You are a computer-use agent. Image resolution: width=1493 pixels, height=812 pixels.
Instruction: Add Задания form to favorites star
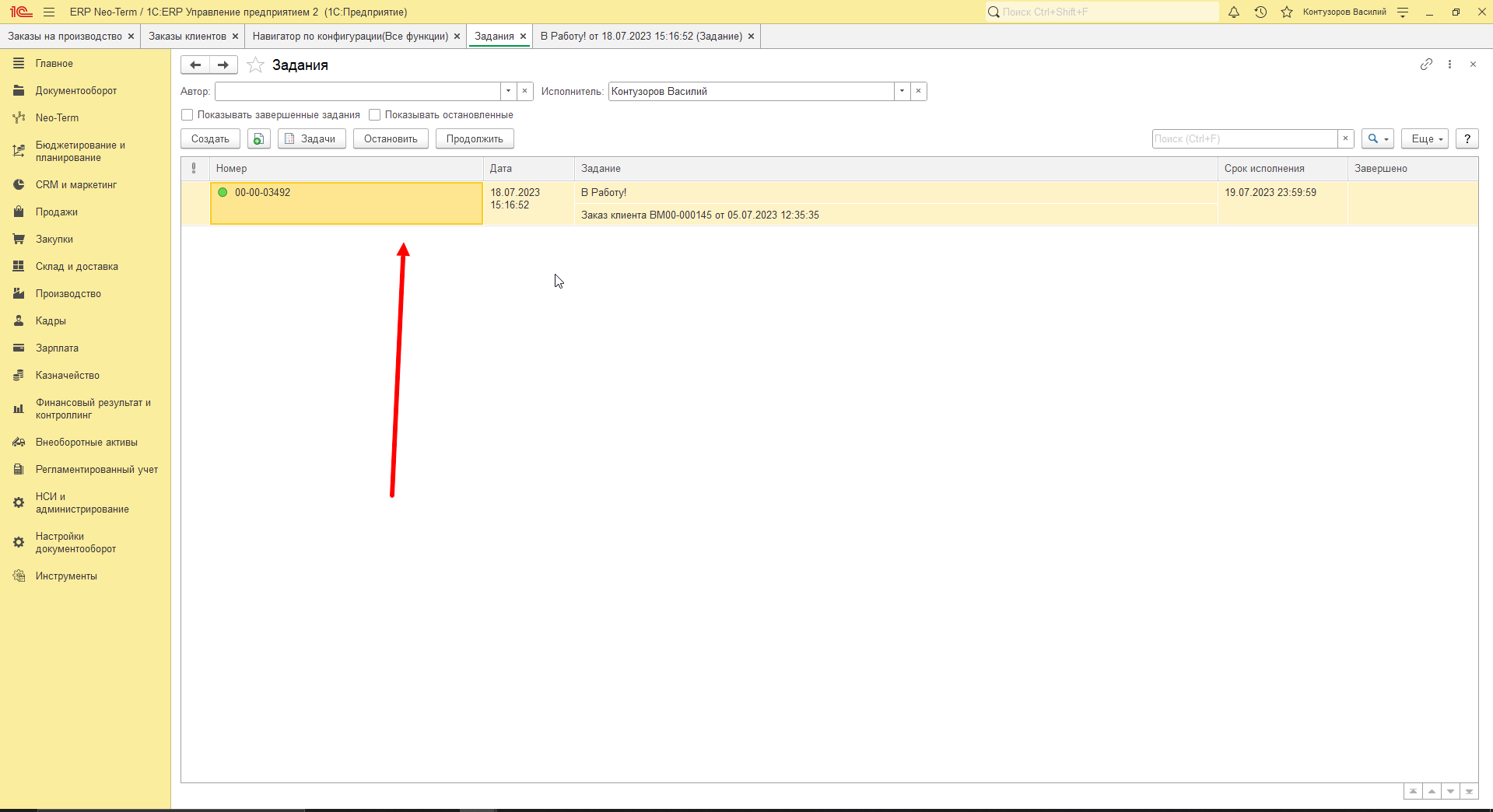255,65
